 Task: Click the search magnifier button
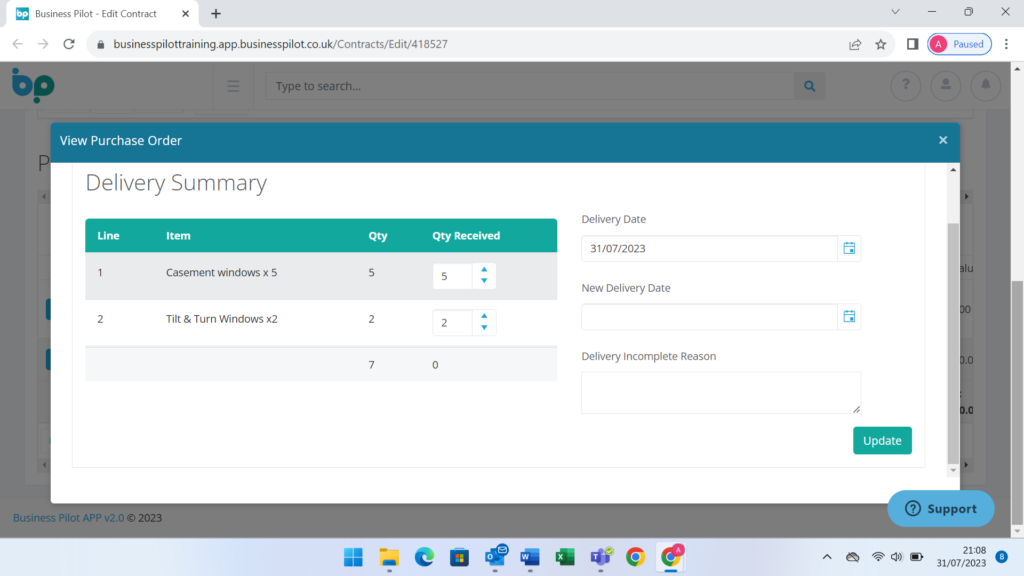(809, 86)
